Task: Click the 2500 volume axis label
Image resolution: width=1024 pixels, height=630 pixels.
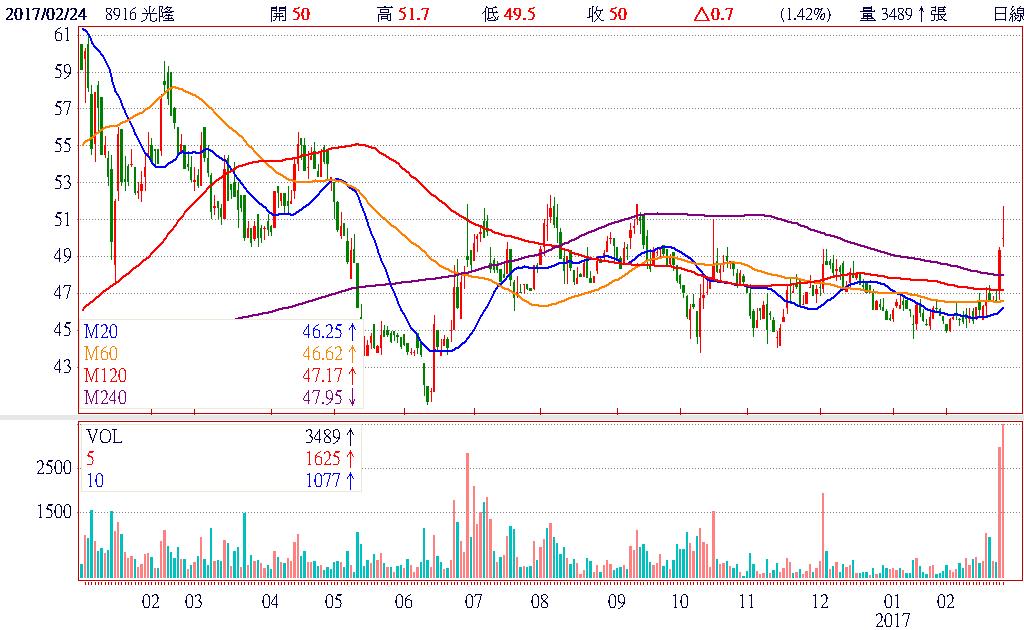Action: (x=54, y=467)
